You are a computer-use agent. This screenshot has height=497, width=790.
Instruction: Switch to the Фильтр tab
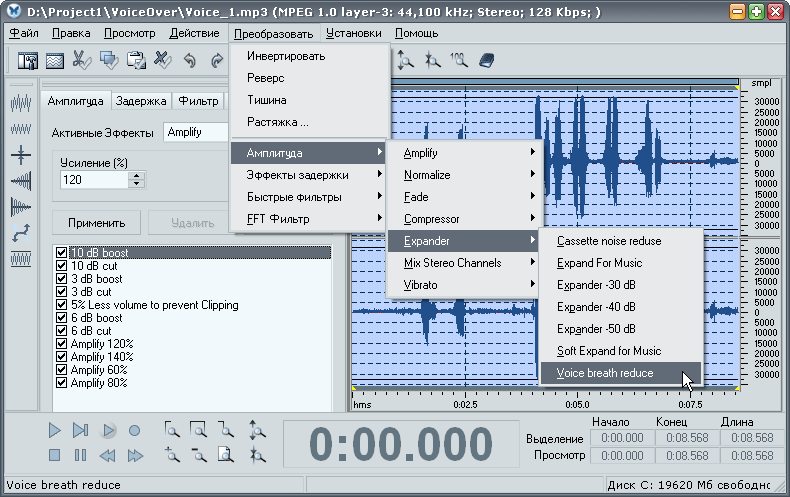199,101
